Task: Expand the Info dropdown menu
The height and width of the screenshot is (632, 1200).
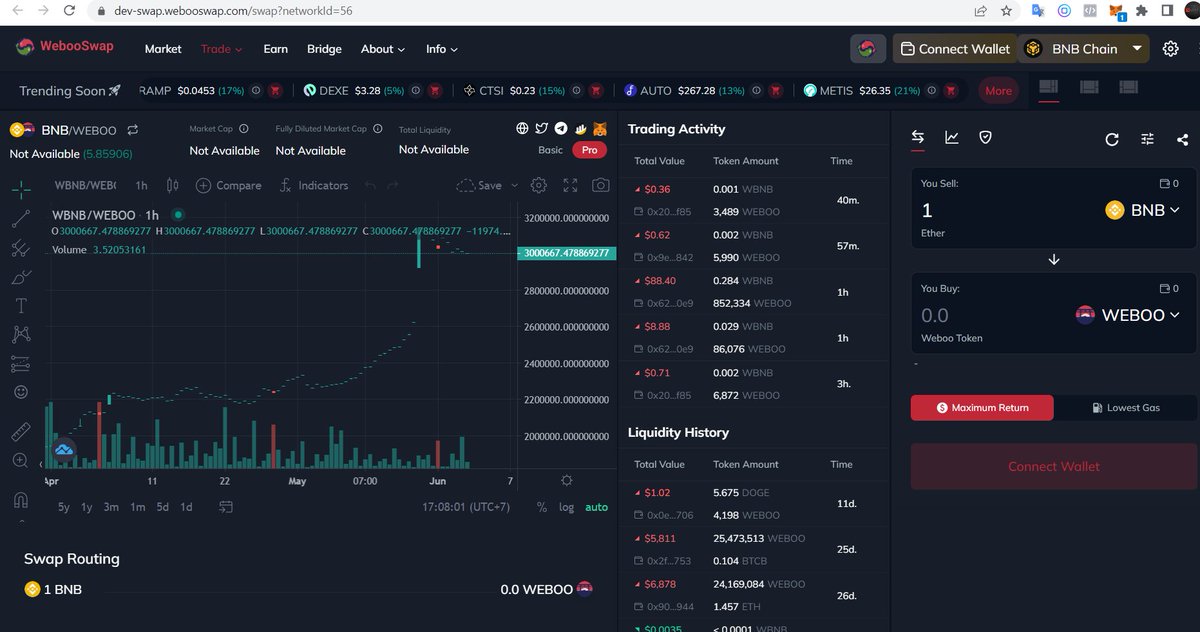Action: pyautogui.click(x=442, y=49)
